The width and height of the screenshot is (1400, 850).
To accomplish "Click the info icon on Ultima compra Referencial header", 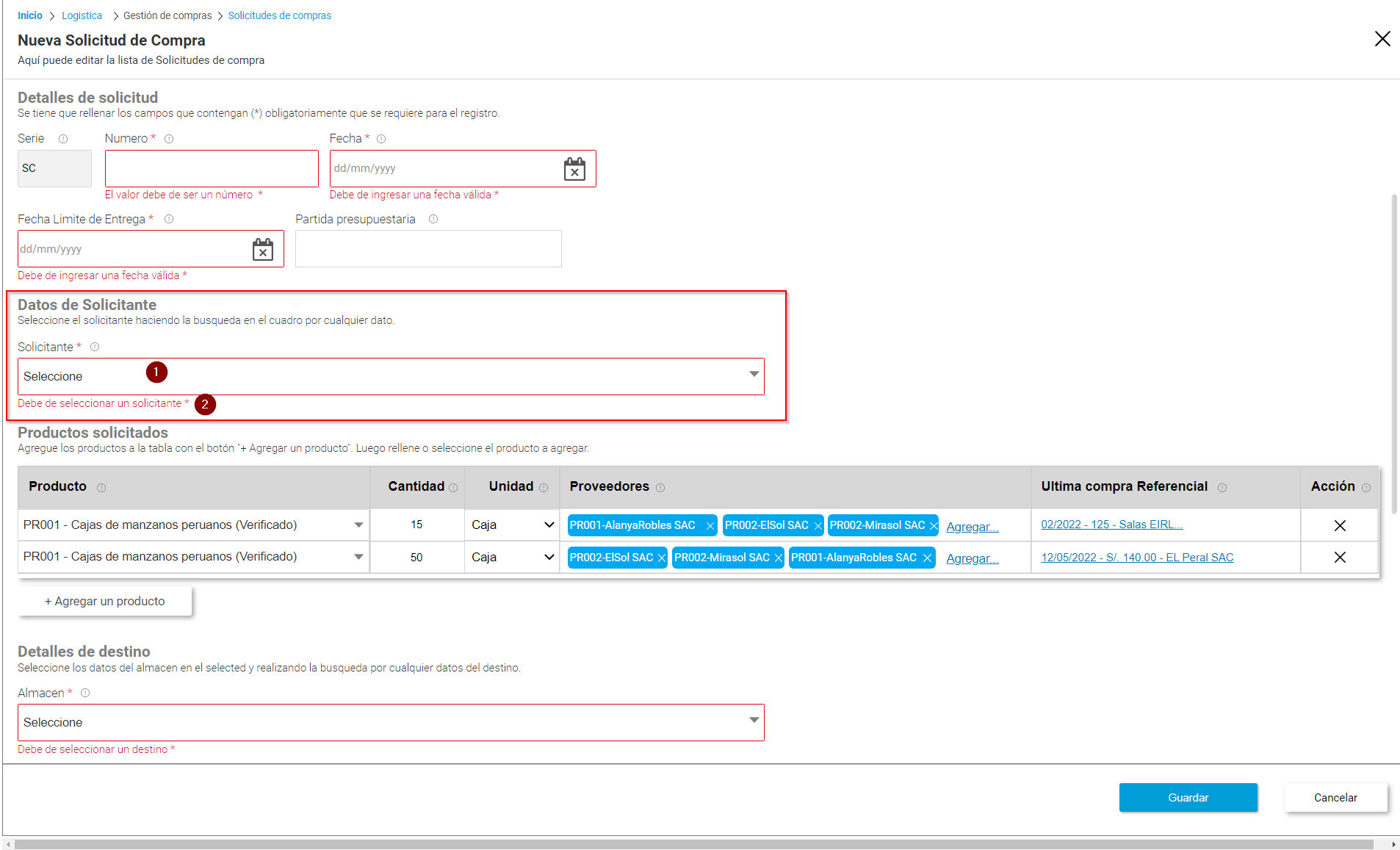I will (x=1223, y=487).
